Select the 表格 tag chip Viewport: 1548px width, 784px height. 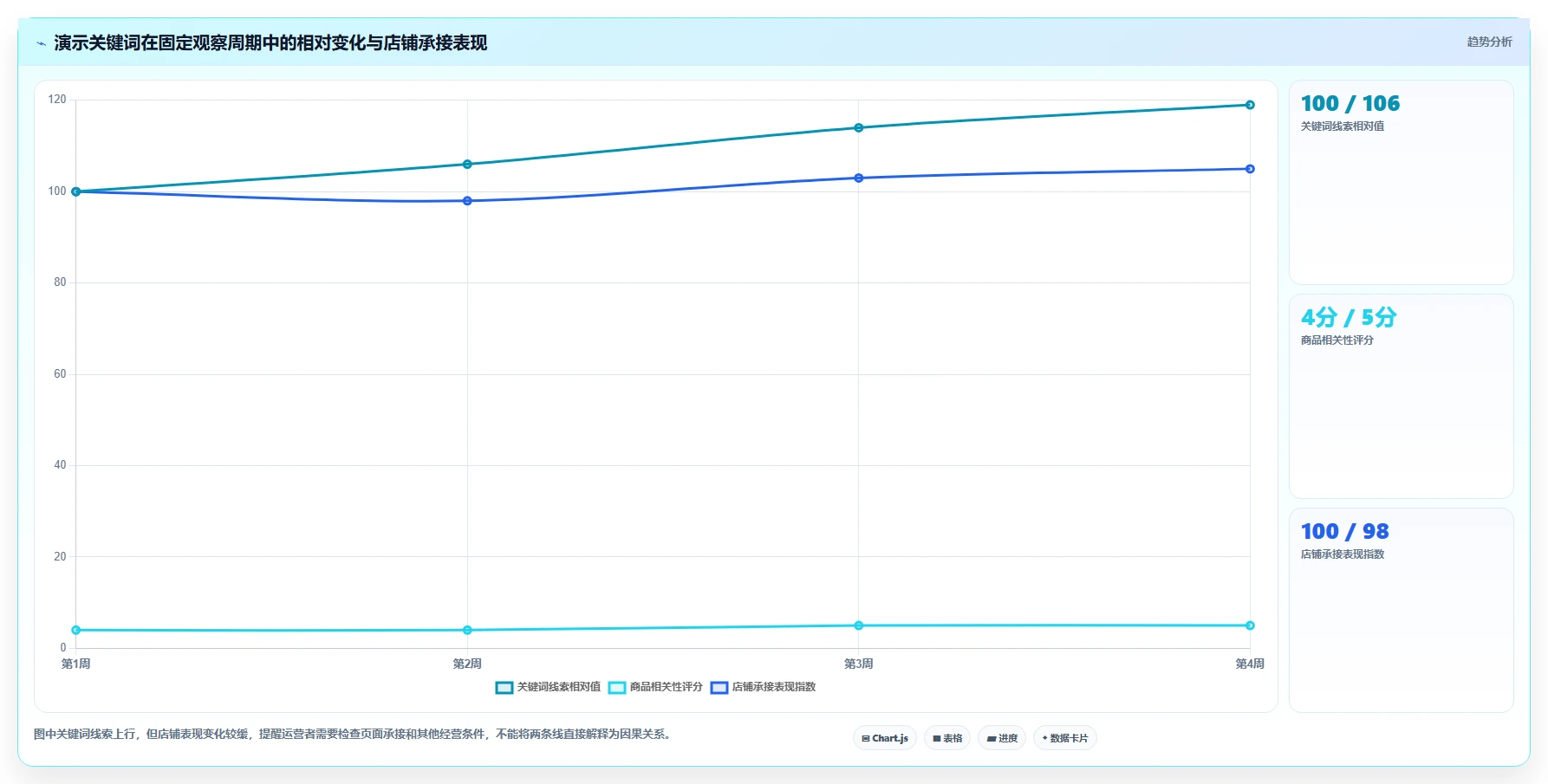pos(947,738)
